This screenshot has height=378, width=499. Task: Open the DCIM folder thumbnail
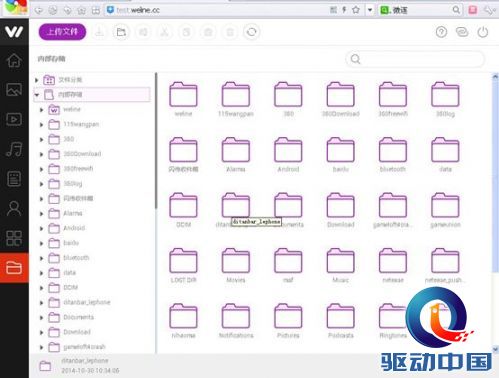coord(183,210)
